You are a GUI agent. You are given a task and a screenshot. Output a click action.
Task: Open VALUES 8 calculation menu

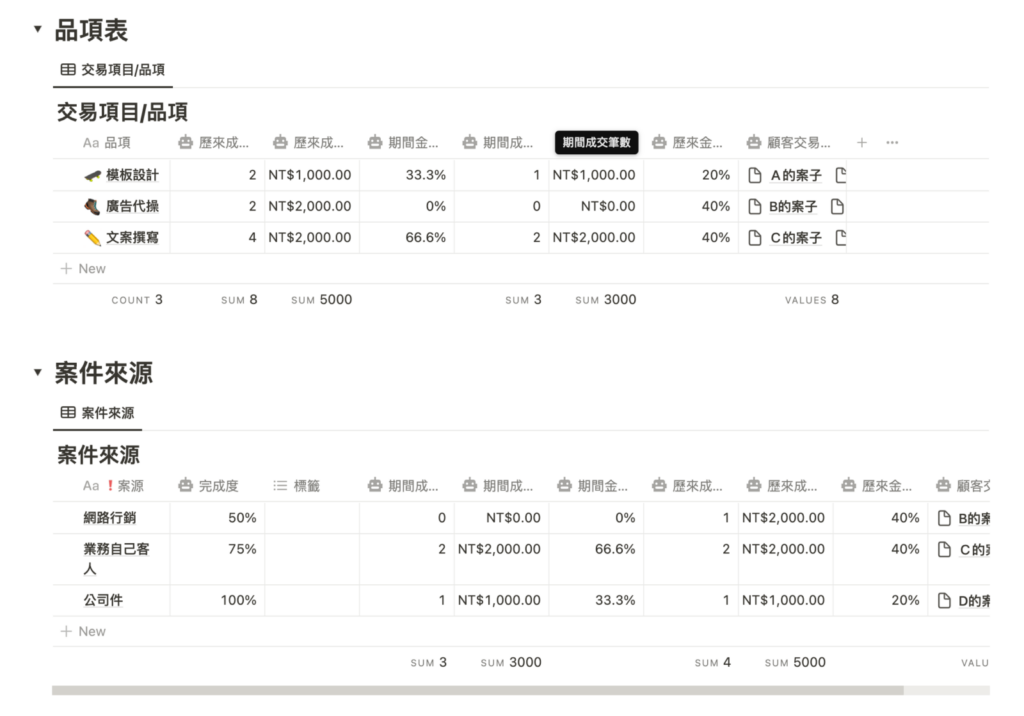[x=812, y=300]
